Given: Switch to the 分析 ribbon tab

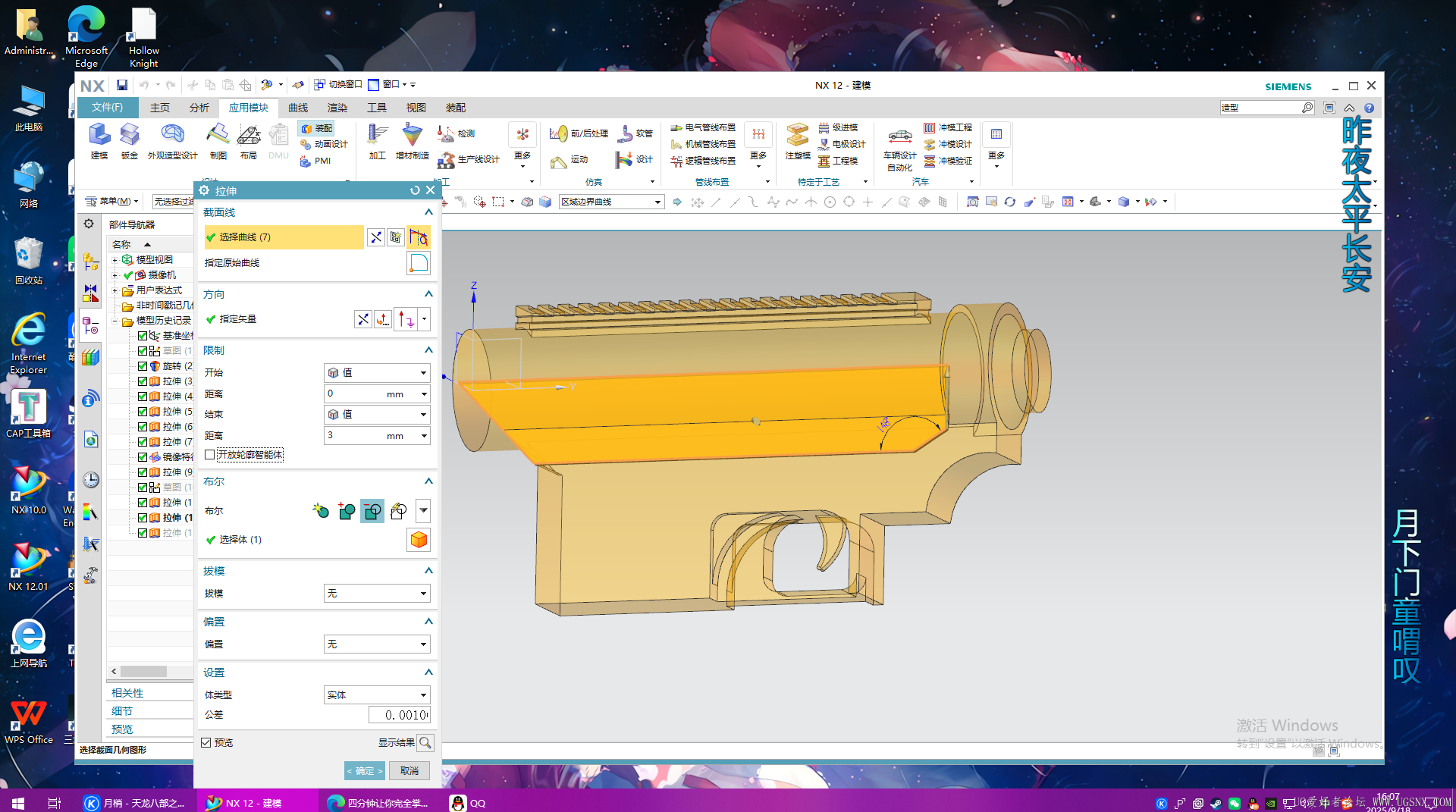Looking at the screenshot, I should (199, 108).
